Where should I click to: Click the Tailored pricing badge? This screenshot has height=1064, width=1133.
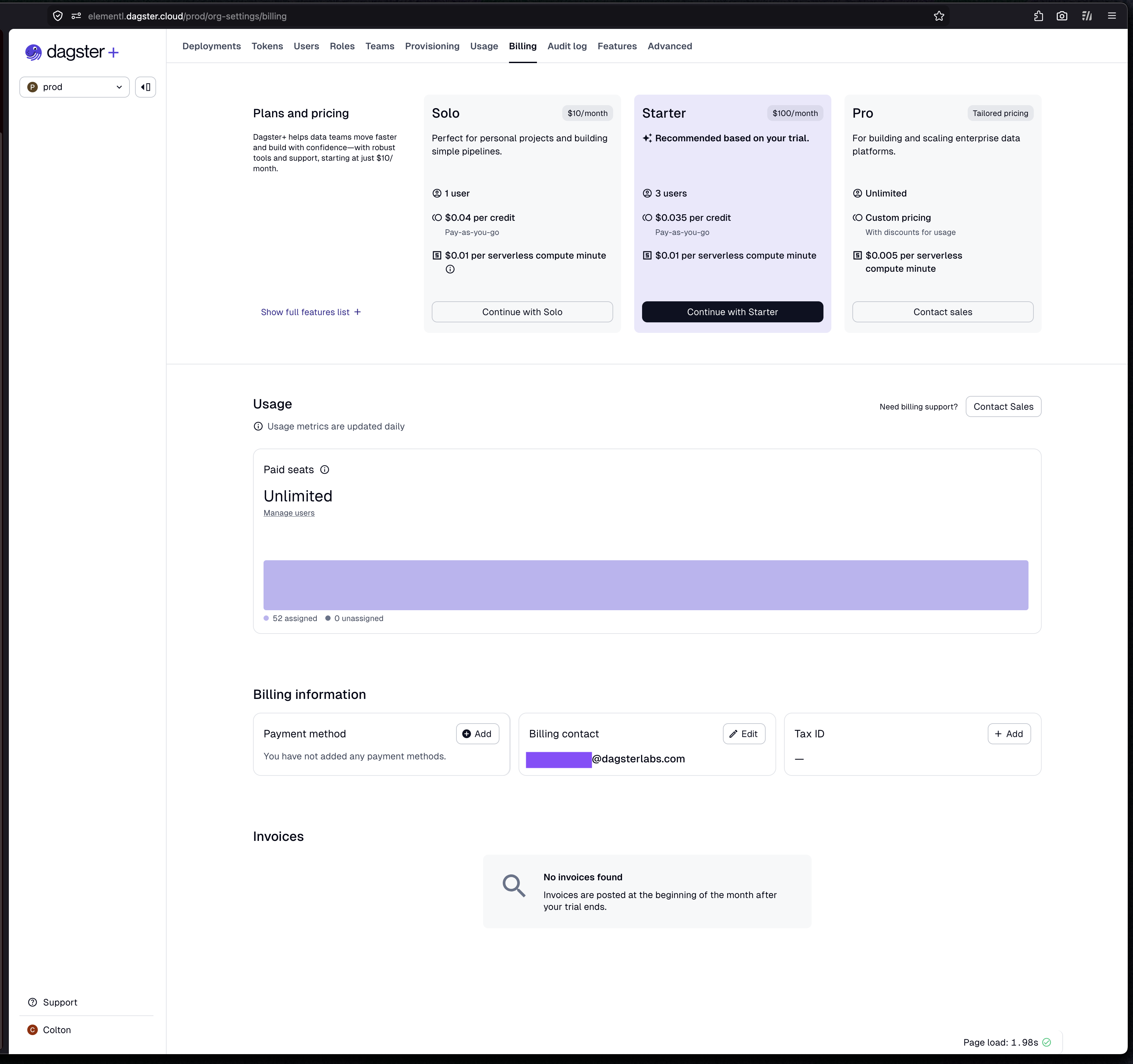click(x=1000, y=113)
